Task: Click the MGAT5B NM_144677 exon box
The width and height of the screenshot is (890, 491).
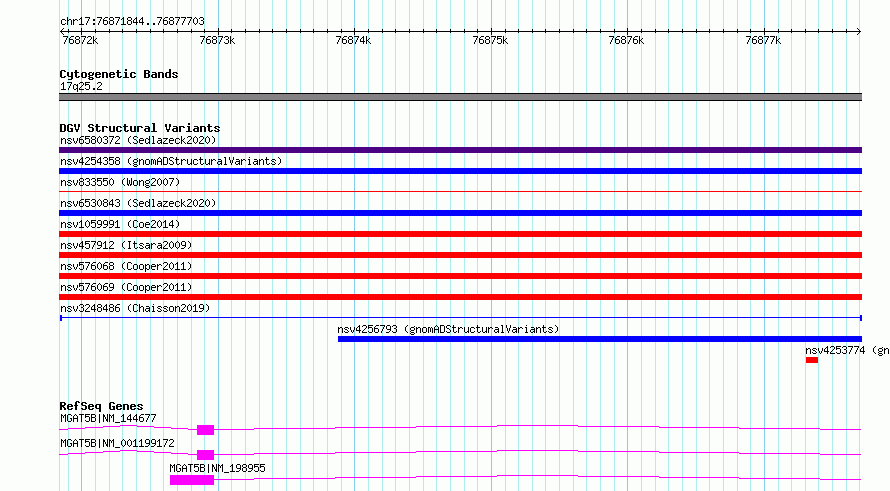Action: [205, 430]
